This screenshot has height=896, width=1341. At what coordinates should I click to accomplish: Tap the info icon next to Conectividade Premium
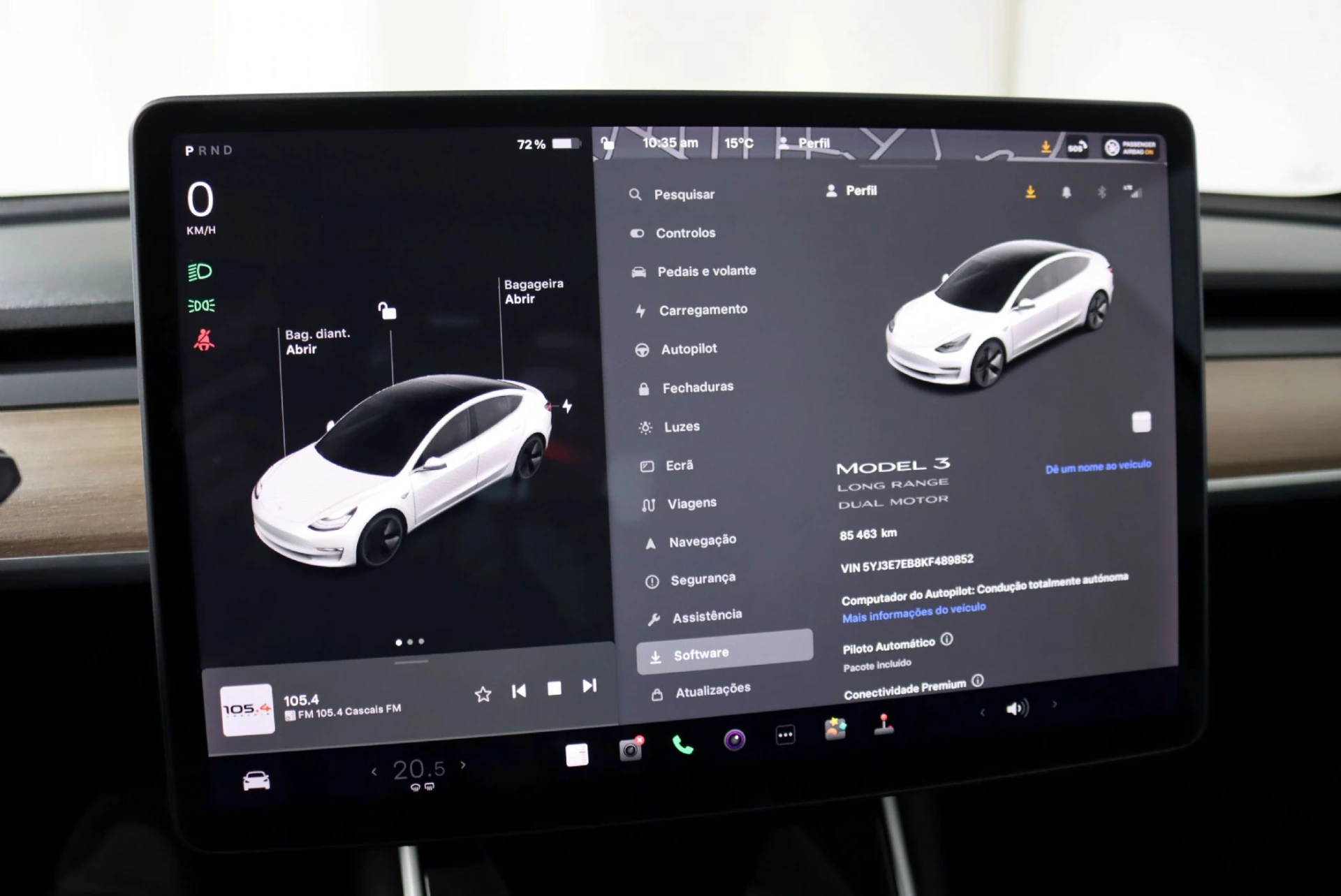[x=978, y=680]
